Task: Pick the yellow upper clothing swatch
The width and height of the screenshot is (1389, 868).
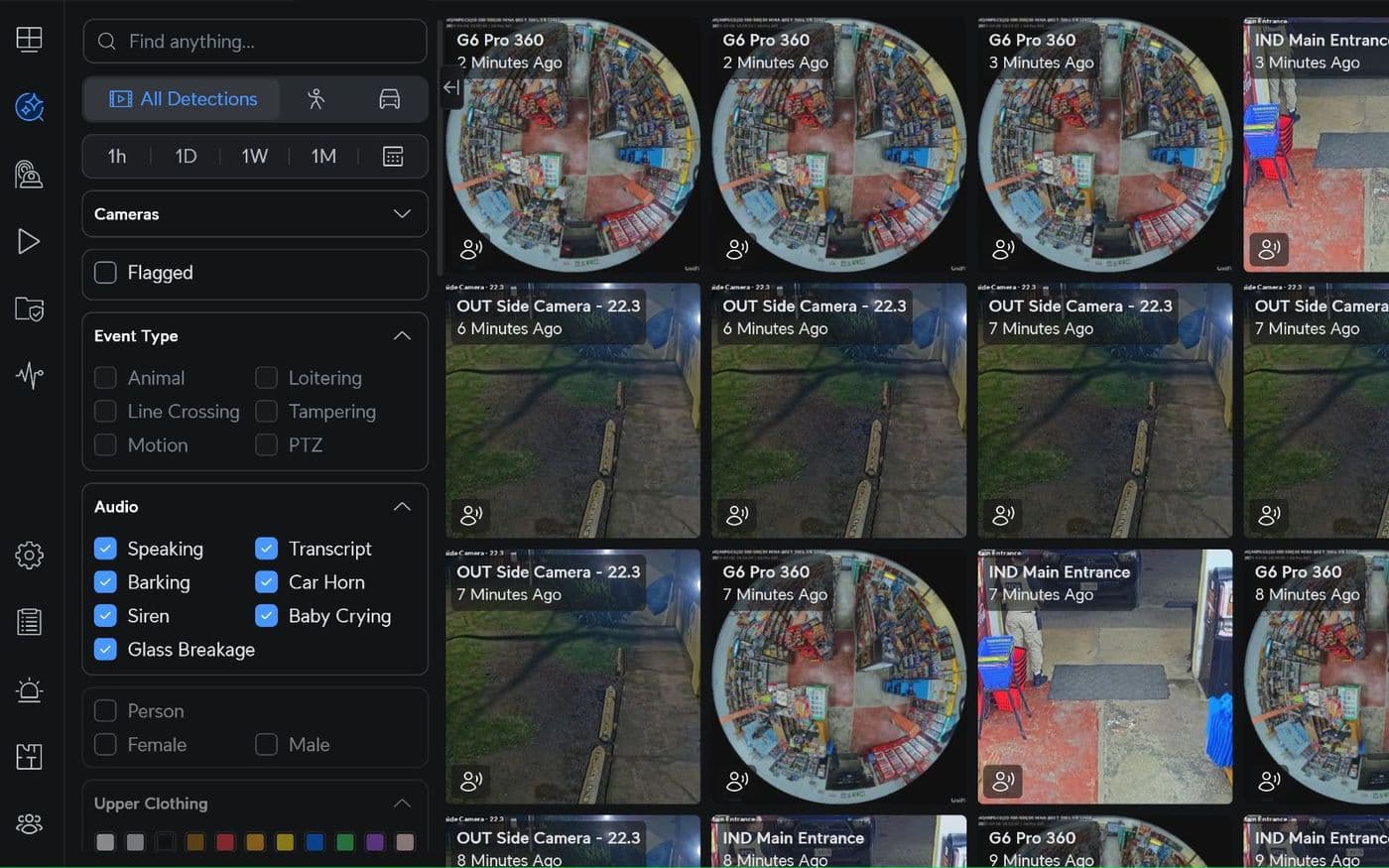Action: pyautogui.click(x=285, y=842)
